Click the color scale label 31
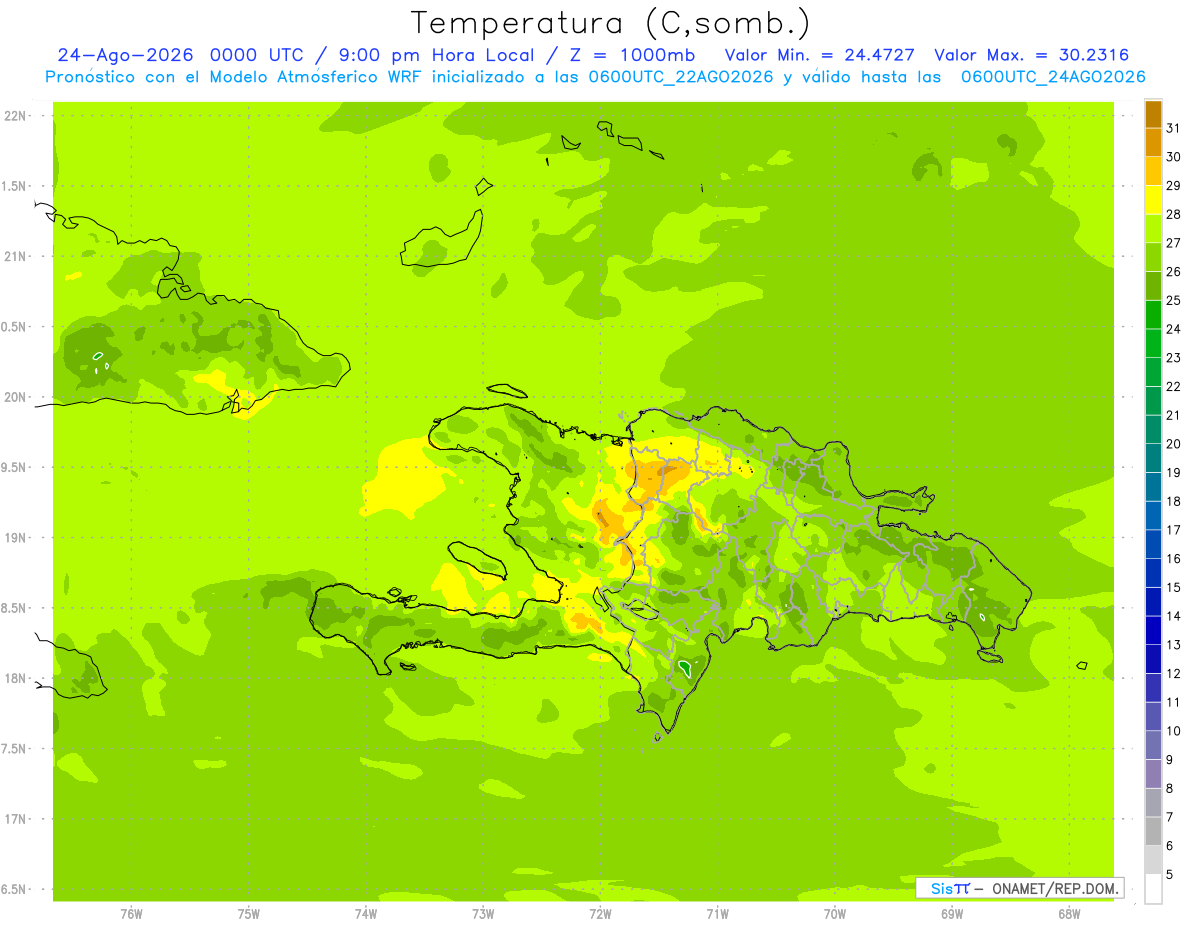The height and width of the screenshot is (927, 1200). [x=1173, y=127]
